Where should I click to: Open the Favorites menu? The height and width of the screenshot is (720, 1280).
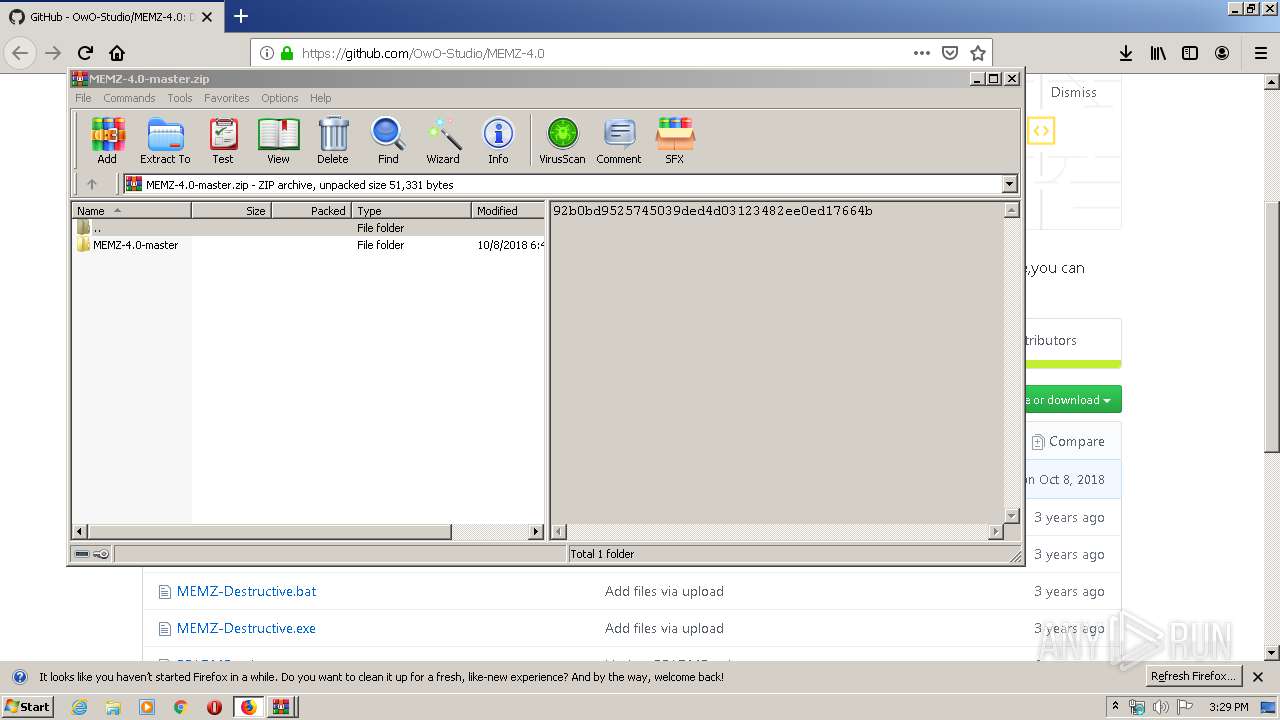[x=227, y=98]
